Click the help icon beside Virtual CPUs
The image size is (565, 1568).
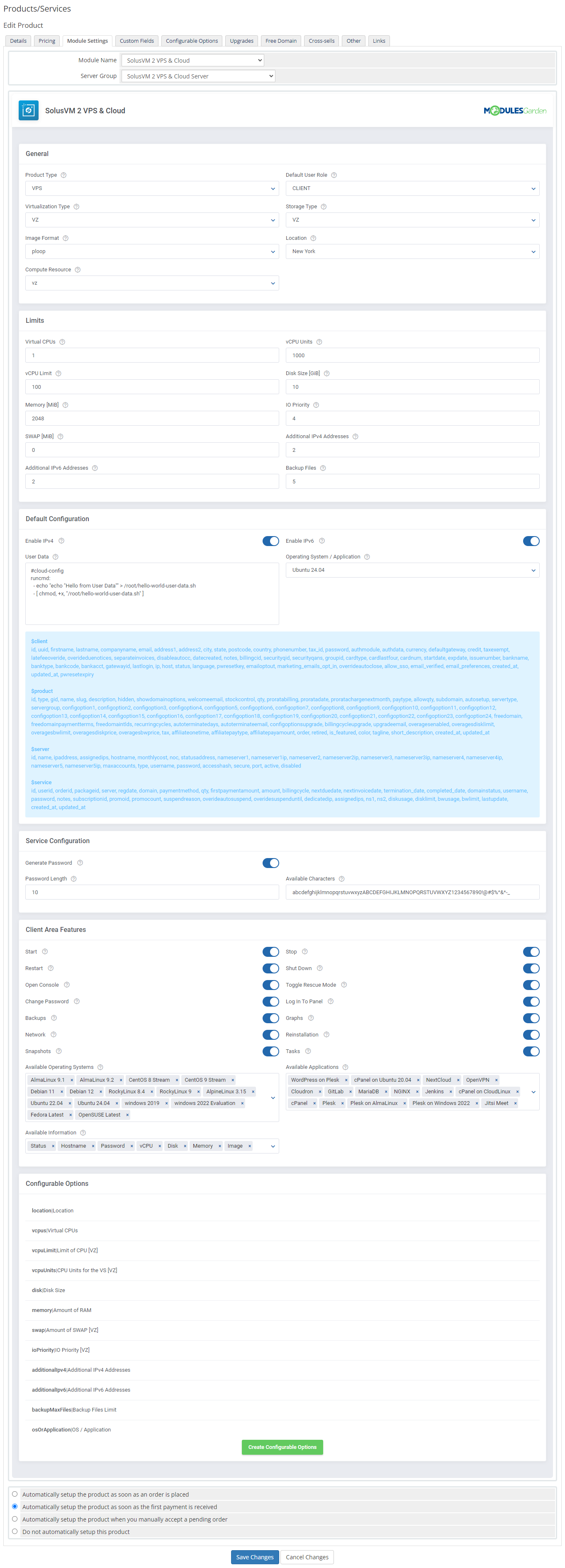point(62,342)
